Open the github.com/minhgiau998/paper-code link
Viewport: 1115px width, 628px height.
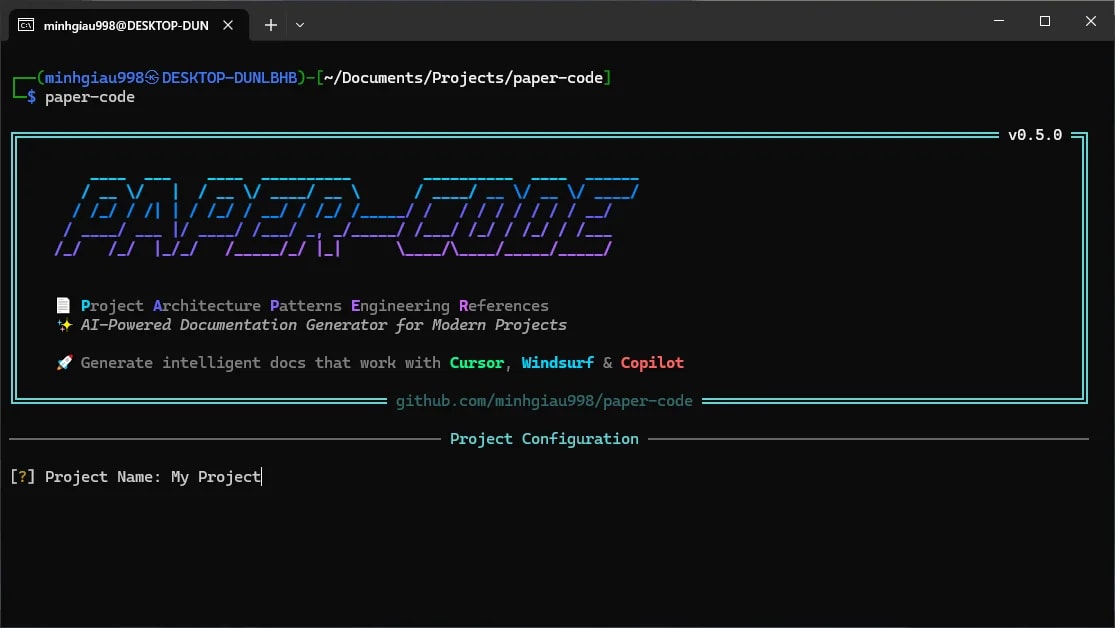point(544,400)
